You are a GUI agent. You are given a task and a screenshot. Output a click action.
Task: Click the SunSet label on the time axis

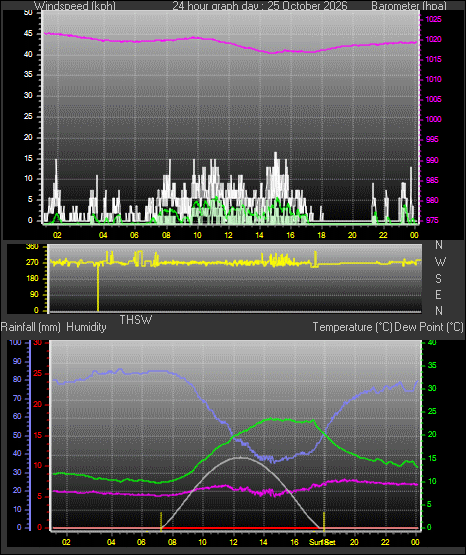[x=322, y=542]
